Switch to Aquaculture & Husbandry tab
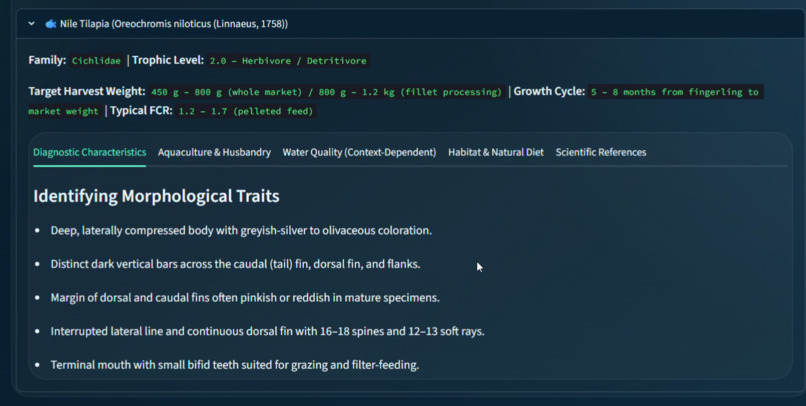This screenshot has width=806, height=406. coord(214,152)
